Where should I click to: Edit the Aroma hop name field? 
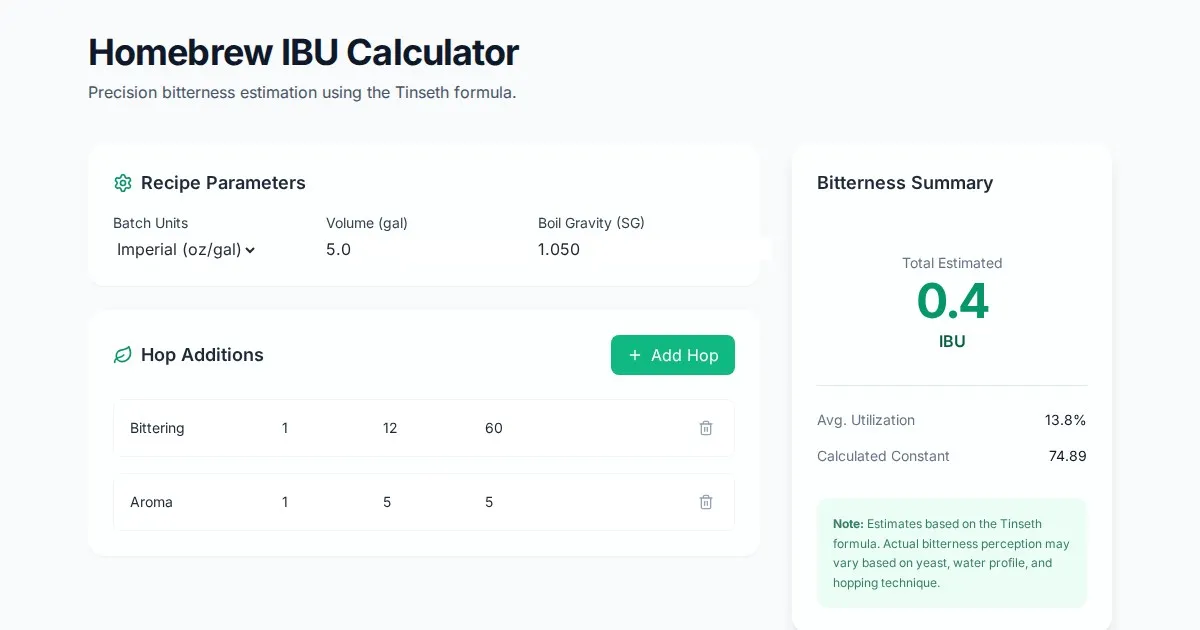point(190,502)
